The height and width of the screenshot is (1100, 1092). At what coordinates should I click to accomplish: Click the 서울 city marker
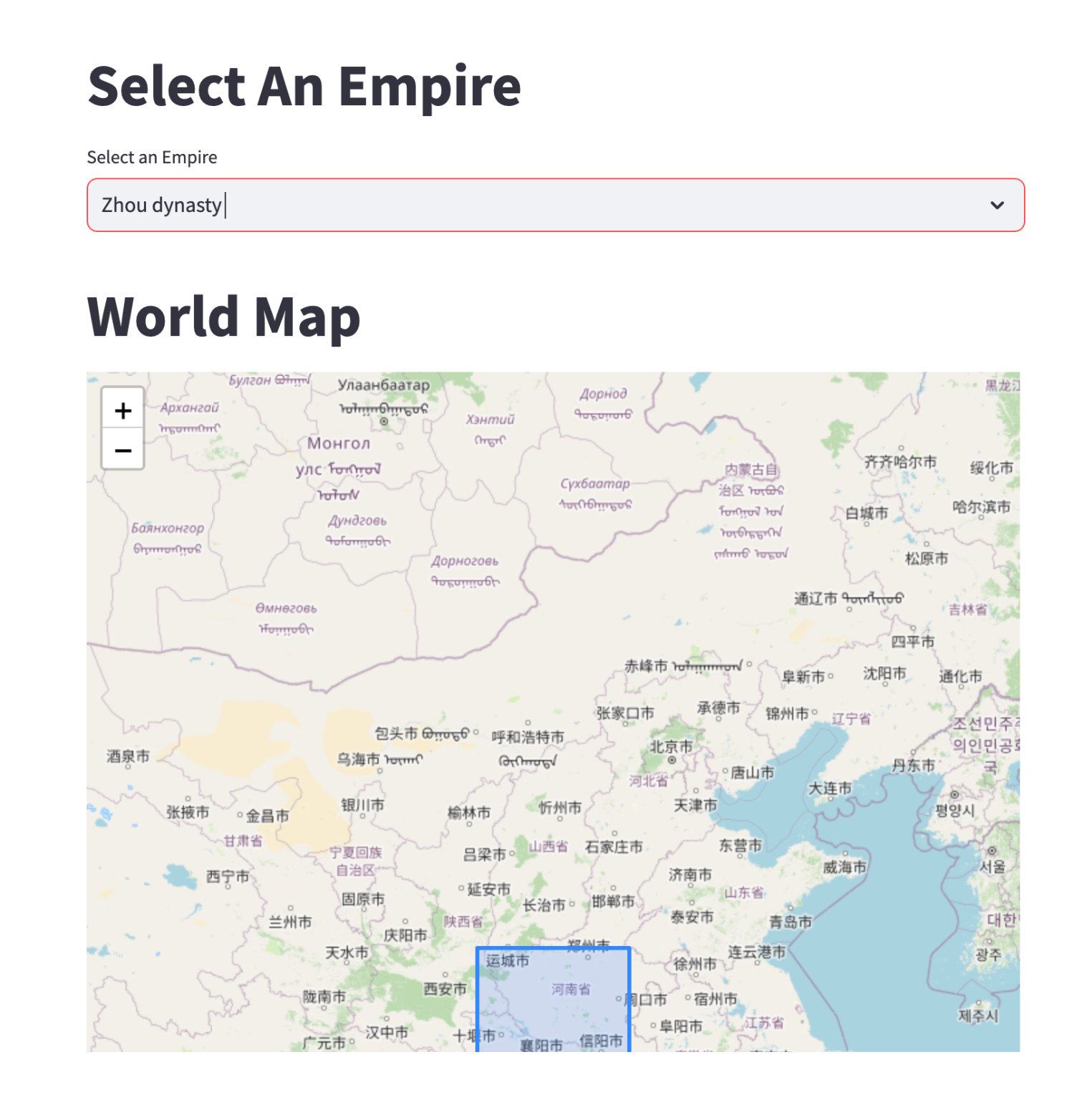992,851
